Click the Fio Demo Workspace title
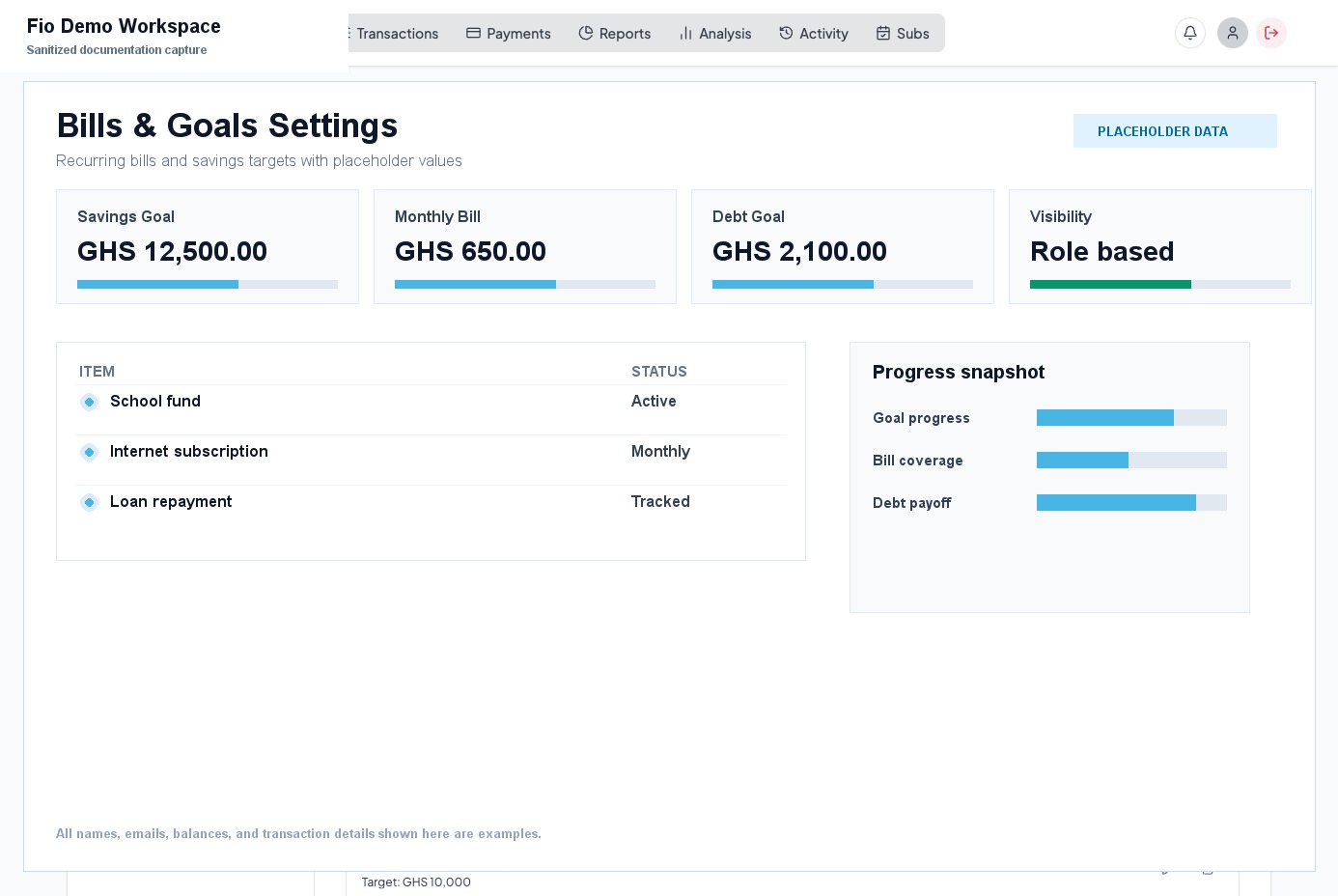 point(124,26)
